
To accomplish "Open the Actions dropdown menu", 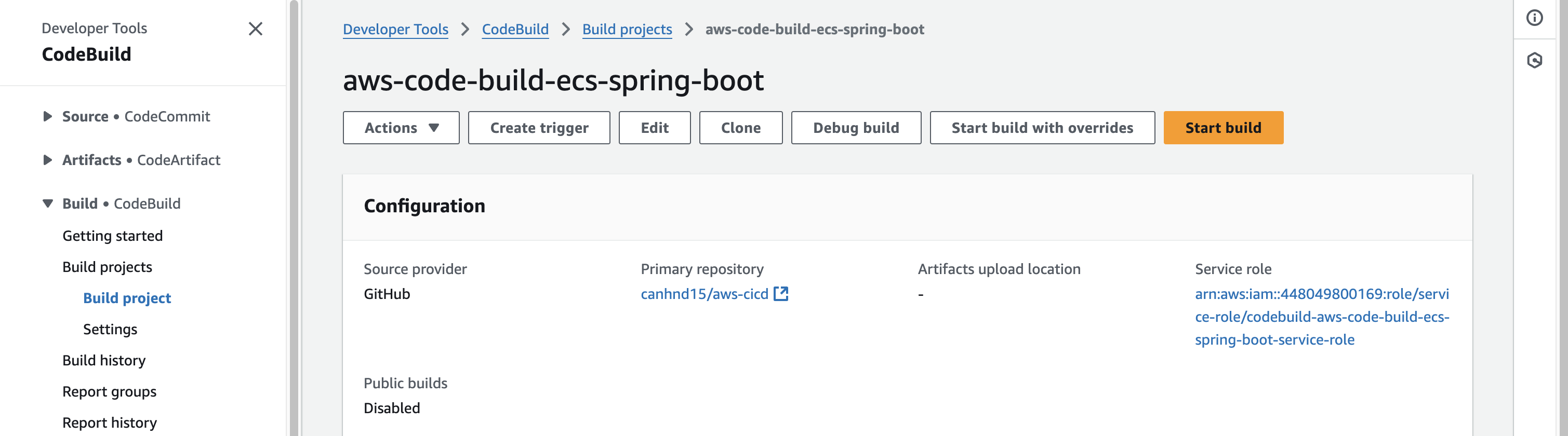I will click(x=401, y=128).
